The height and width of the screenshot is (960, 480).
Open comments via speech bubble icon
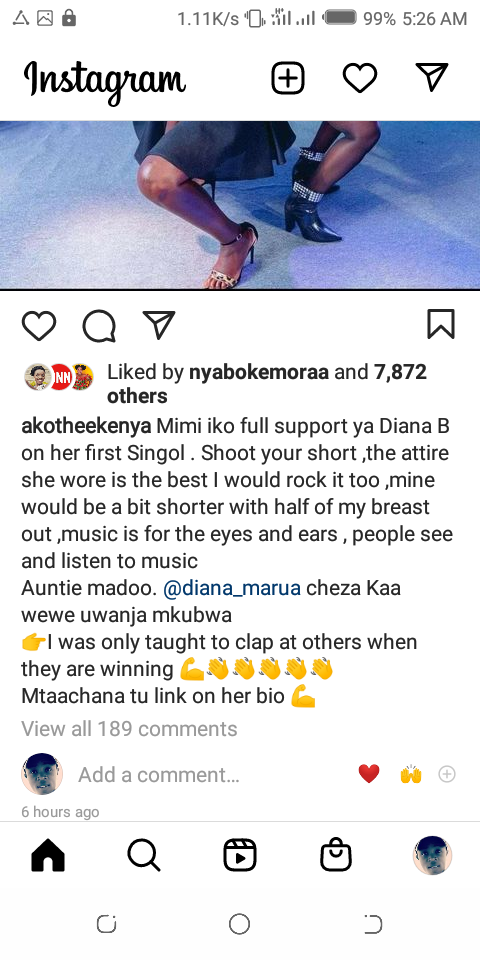pyautogui.click(x=99, y=325)
